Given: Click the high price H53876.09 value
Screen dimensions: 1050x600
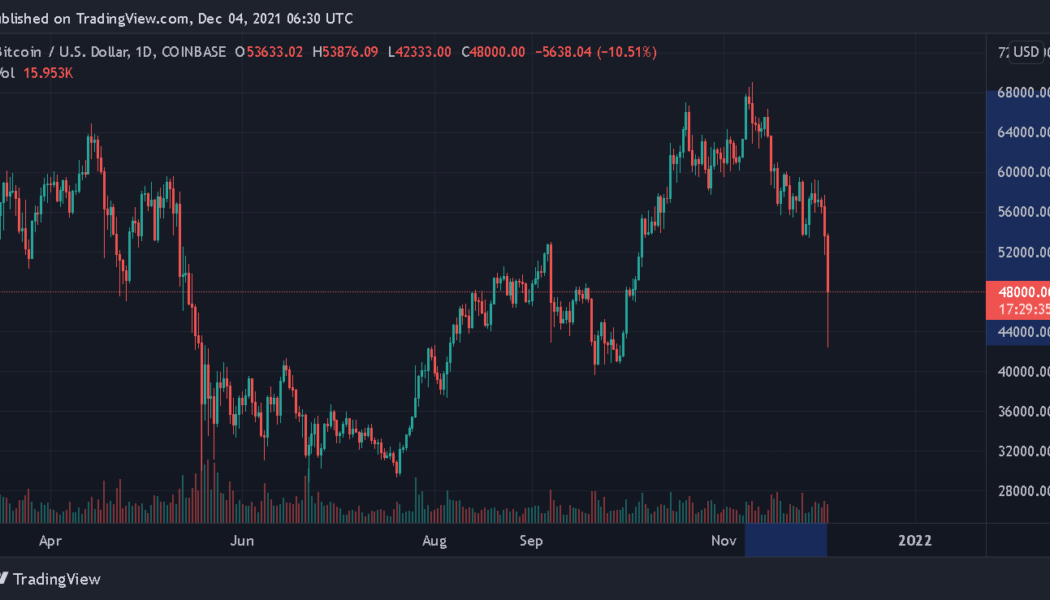Looking at the screenshot, I should pos(345,51).
